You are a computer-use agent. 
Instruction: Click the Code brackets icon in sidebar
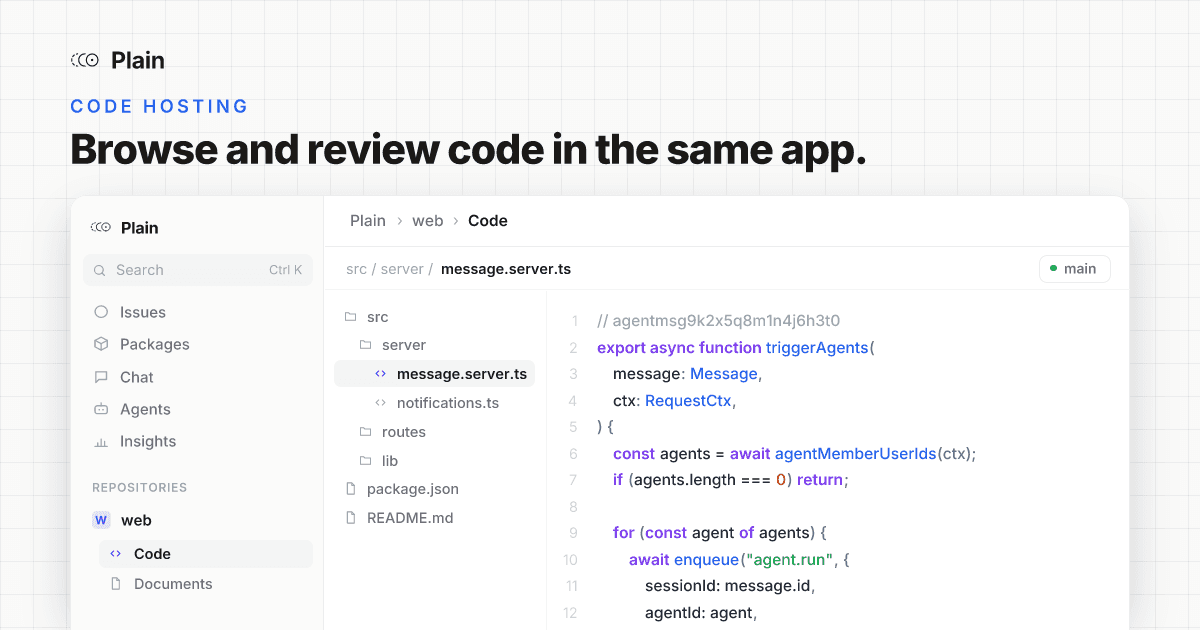point(116,554)
